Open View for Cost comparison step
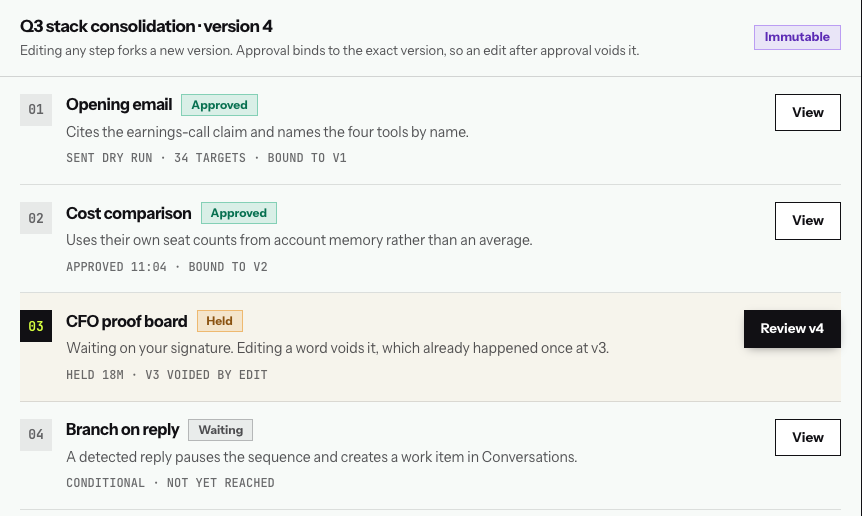Viewport: 862px width, 516px height. (x=808, y=220)
